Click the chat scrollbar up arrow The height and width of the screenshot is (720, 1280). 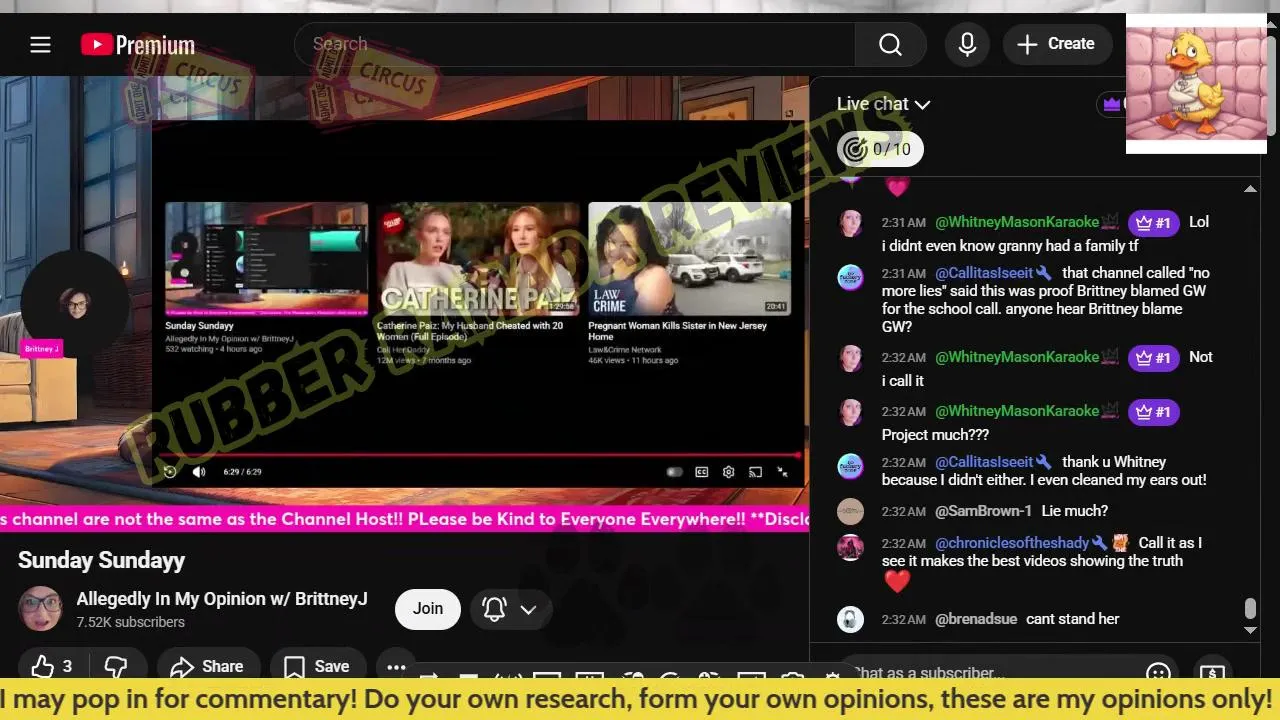coord(1250,188)
